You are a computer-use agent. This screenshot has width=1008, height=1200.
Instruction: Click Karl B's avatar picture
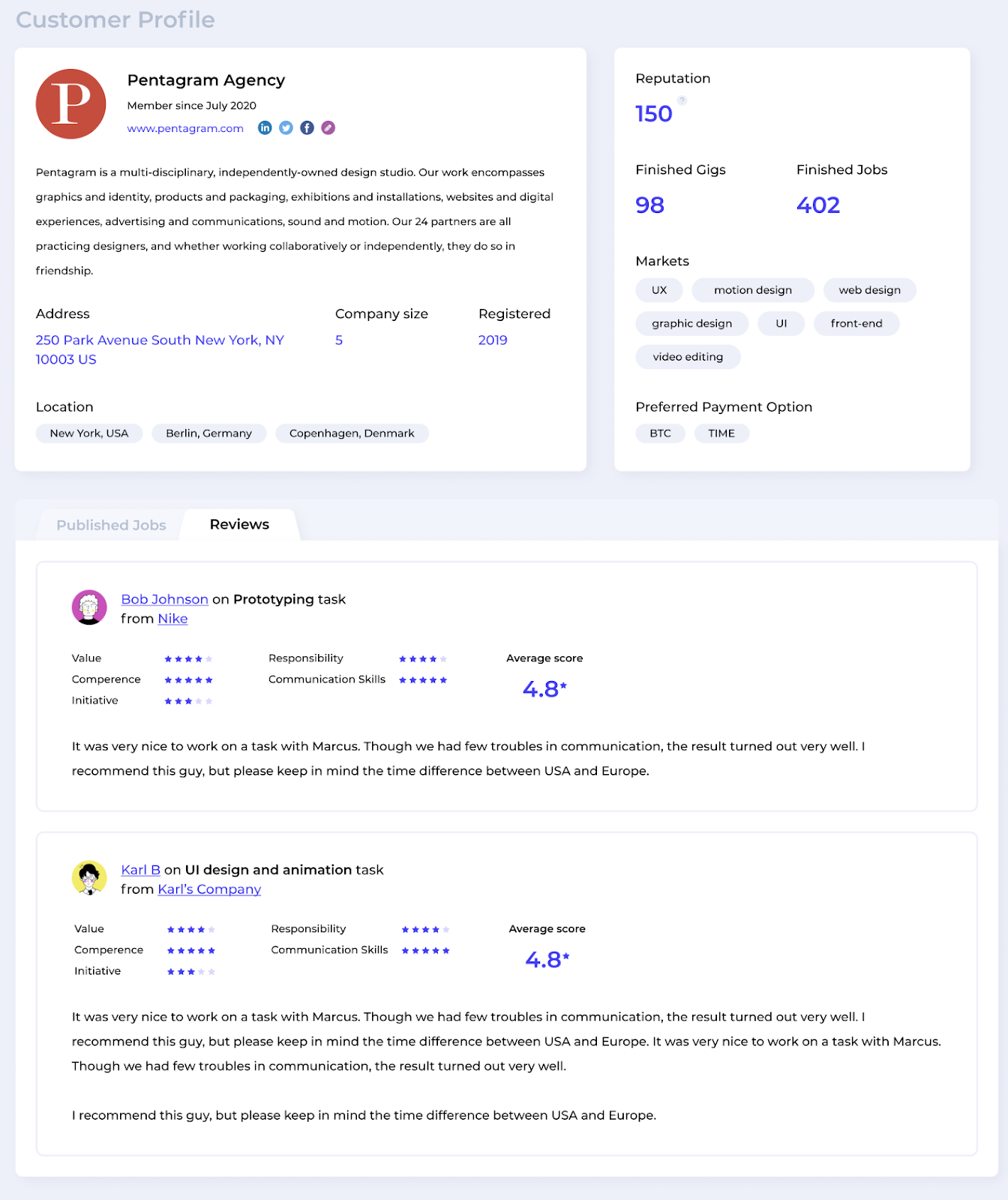(x=89, y=878)
